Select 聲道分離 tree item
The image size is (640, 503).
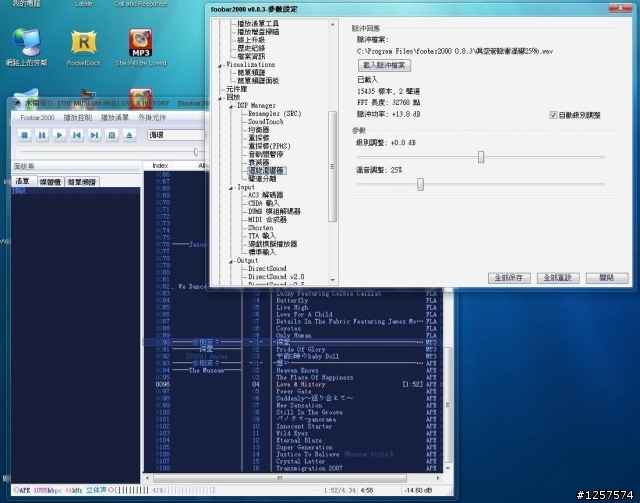click(262, 179)
